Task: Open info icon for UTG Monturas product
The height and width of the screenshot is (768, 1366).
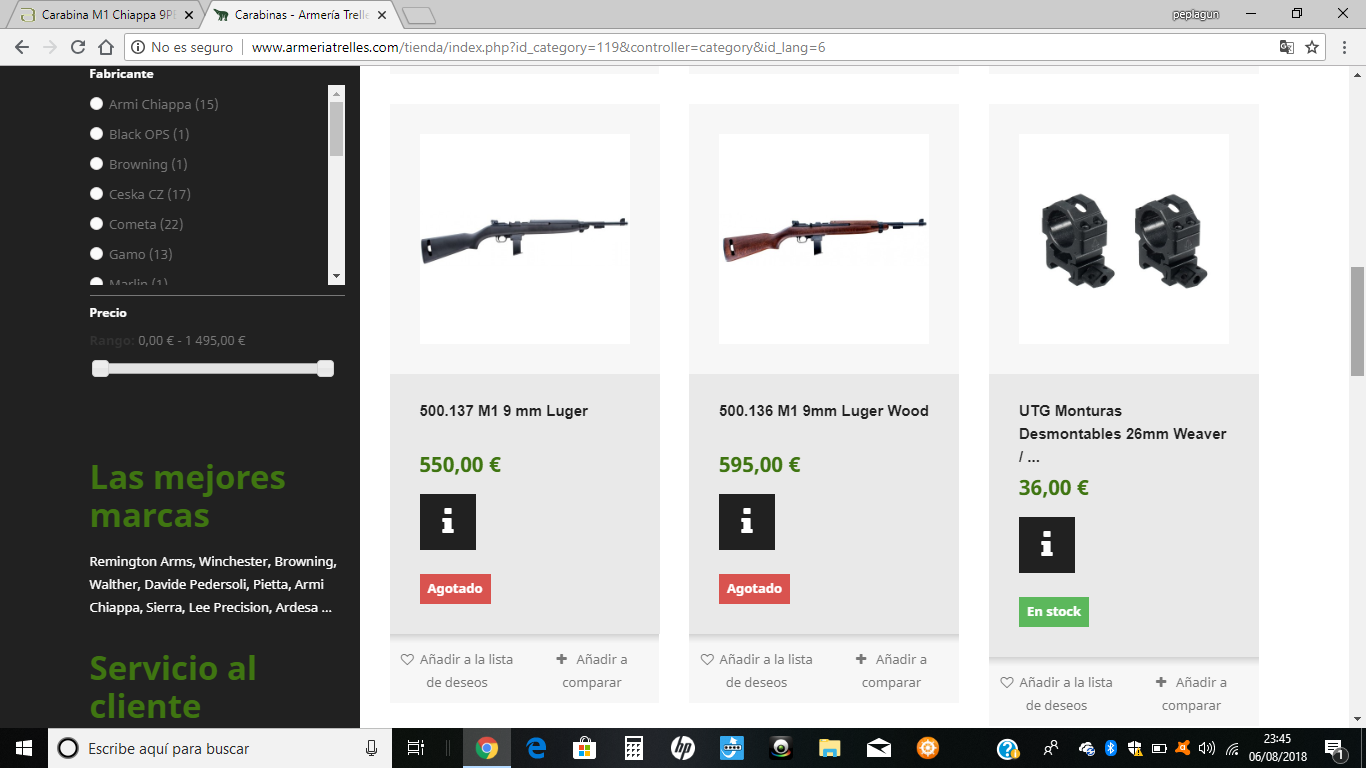Action: click(1046, 545)
